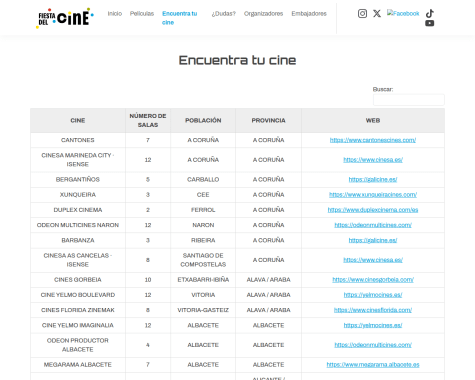Viewport: 475px width, 380px height.
Task: Select CINESA AS CANCELAS - ISENSE cell
Action: pos(78,260)
